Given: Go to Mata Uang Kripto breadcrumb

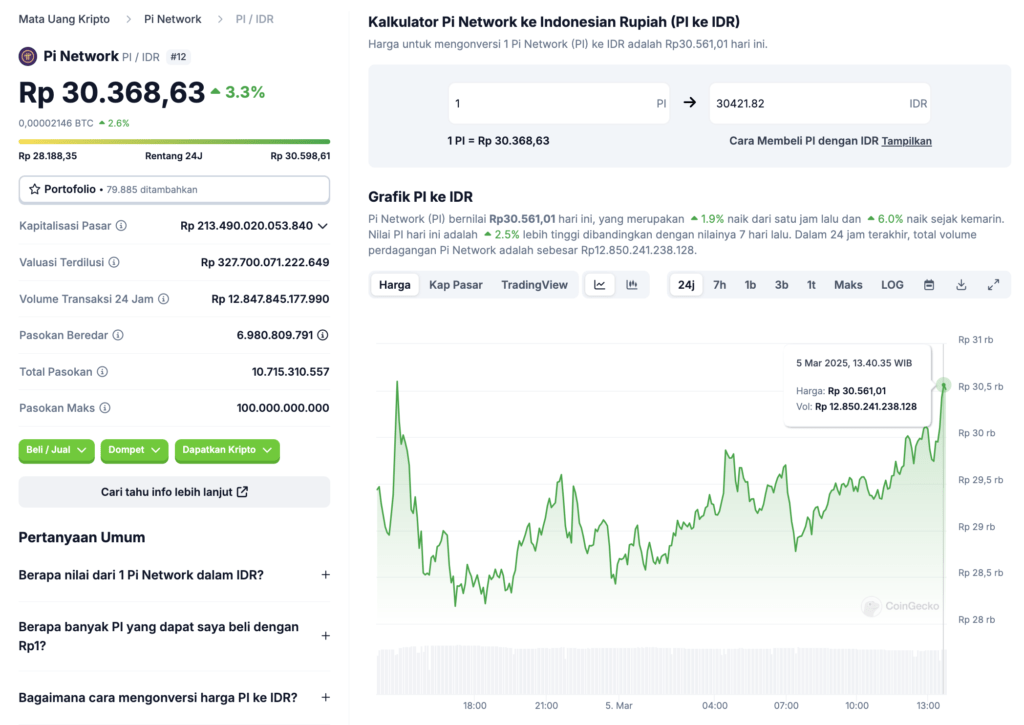Looking at the screenshot, I should click(64, 19).
